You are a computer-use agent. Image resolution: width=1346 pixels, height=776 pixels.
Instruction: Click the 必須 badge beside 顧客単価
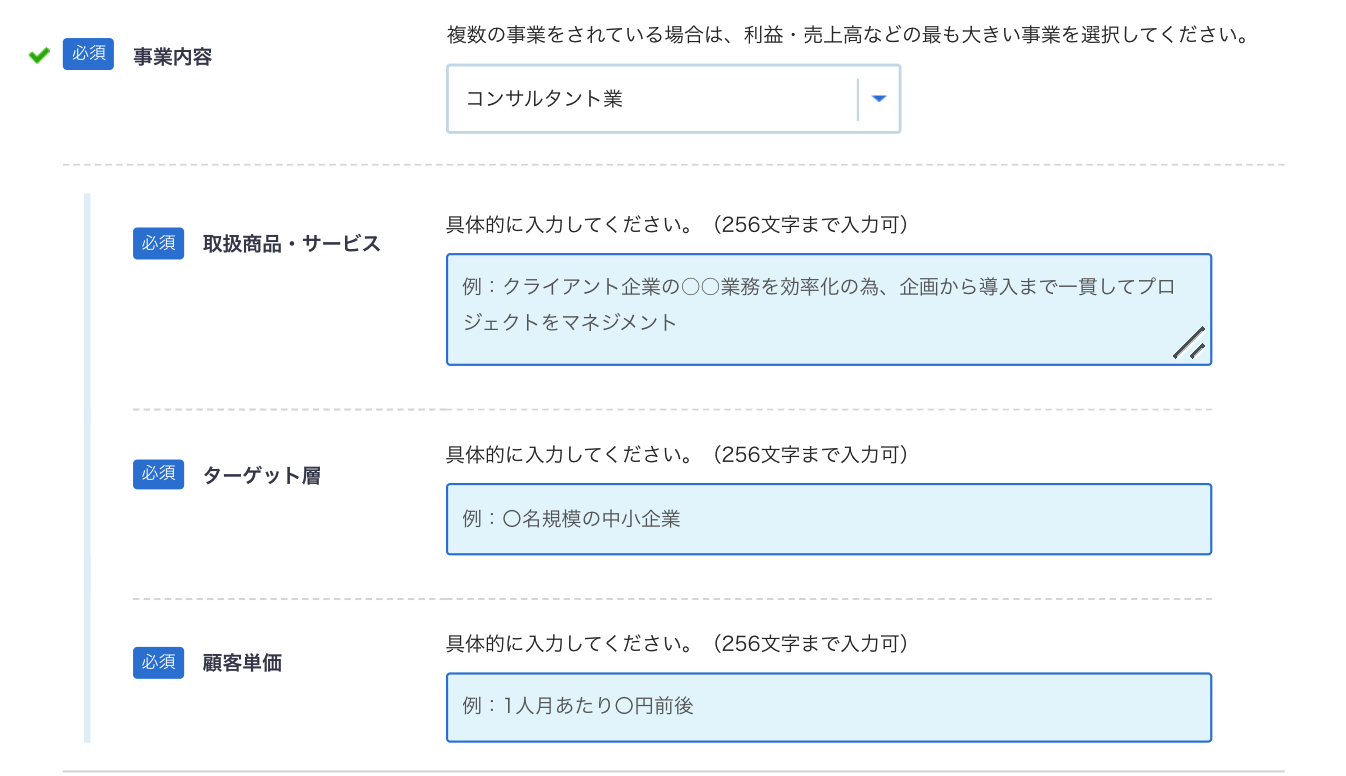tap(158, 662)
